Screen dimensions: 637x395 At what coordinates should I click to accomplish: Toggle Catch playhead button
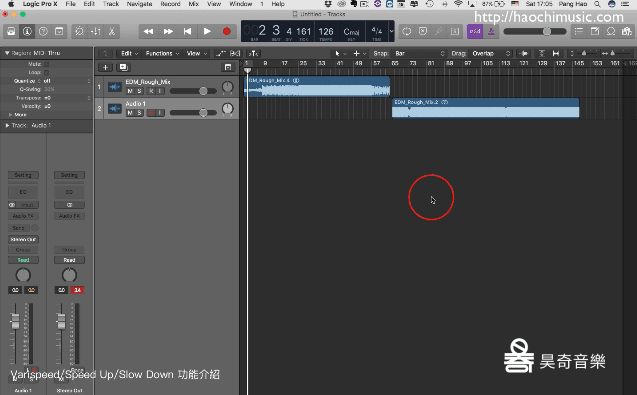coord(254,53)
